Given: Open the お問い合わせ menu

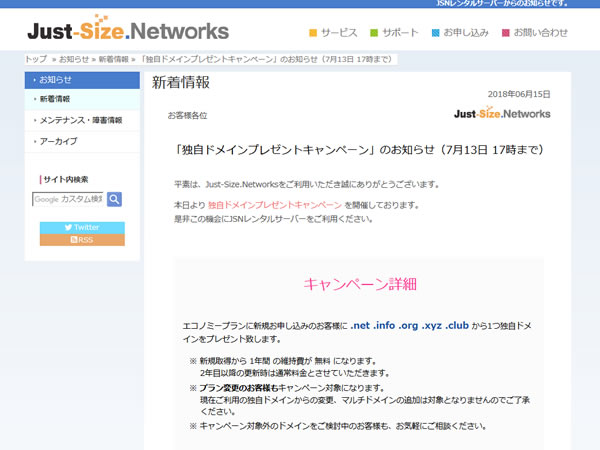Looking at the screenshot, I should [x=540, y=33].
